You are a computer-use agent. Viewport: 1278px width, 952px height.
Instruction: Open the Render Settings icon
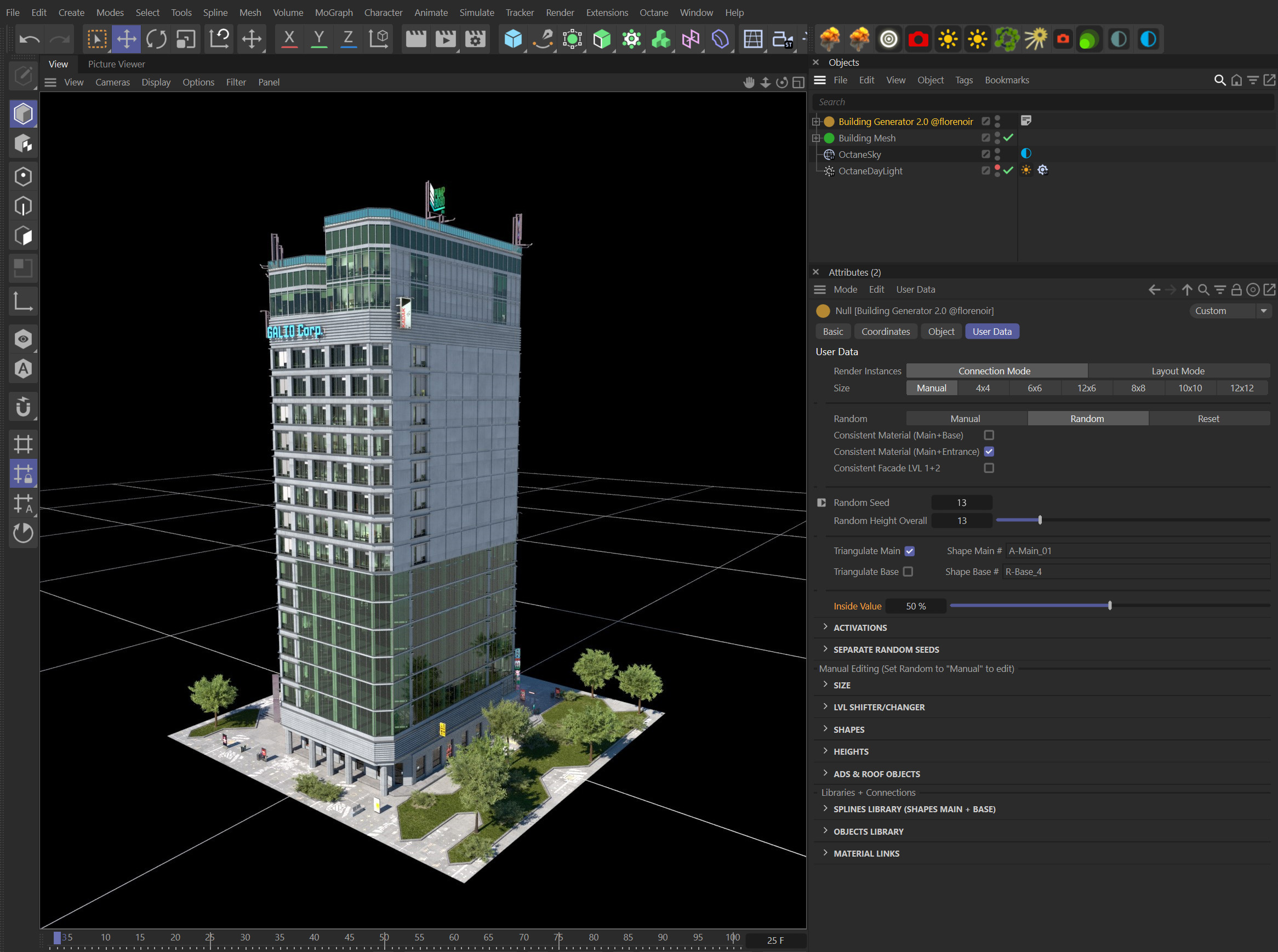[x=475, y=38]
